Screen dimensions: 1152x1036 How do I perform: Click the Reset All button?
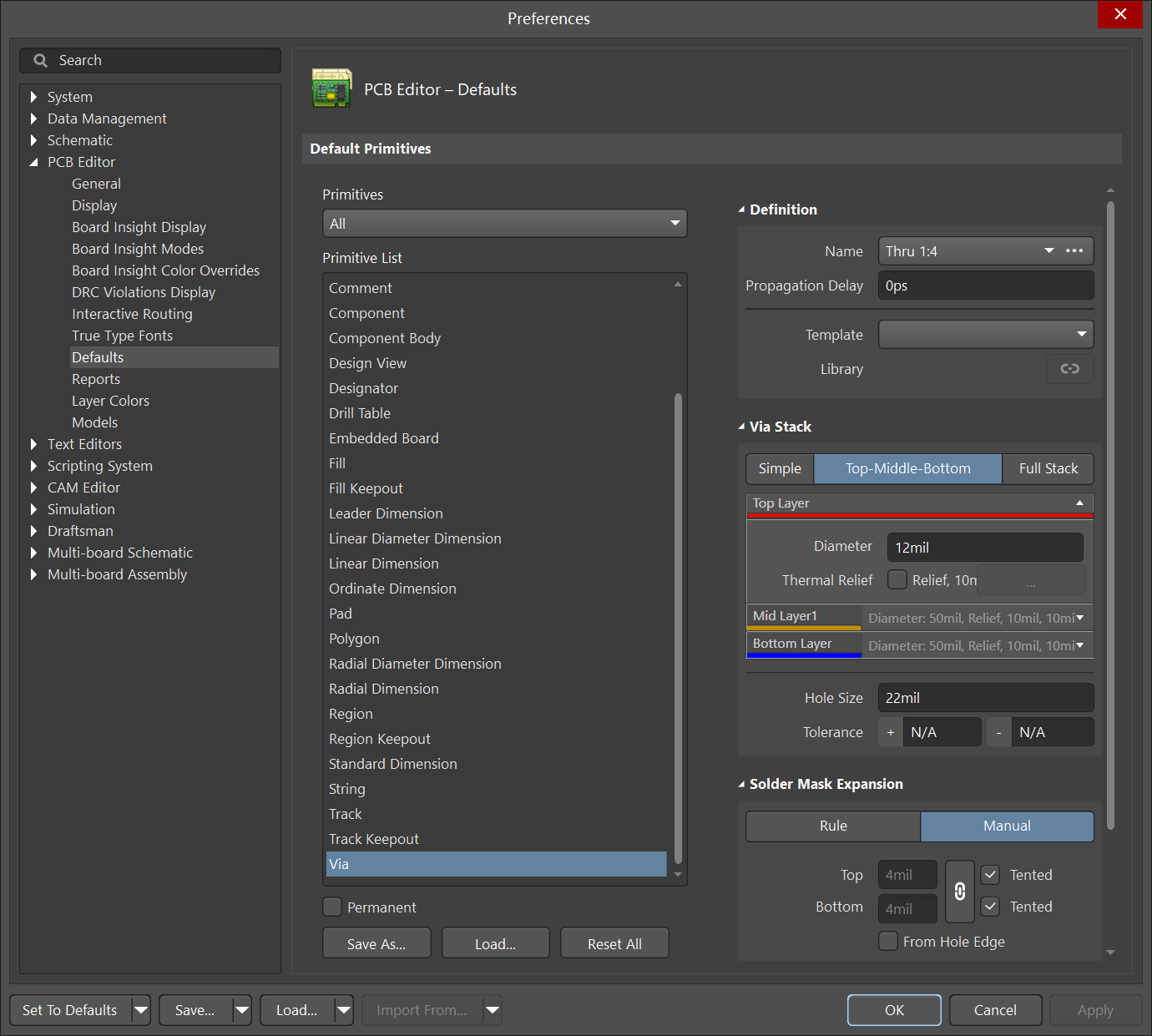coord(614,943)
